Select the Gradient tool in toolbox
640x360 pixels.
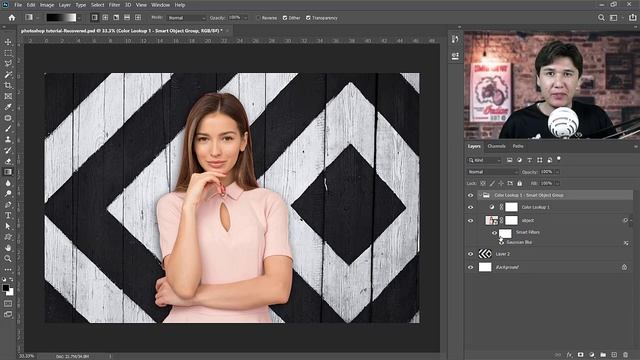(x=8, y=172)
